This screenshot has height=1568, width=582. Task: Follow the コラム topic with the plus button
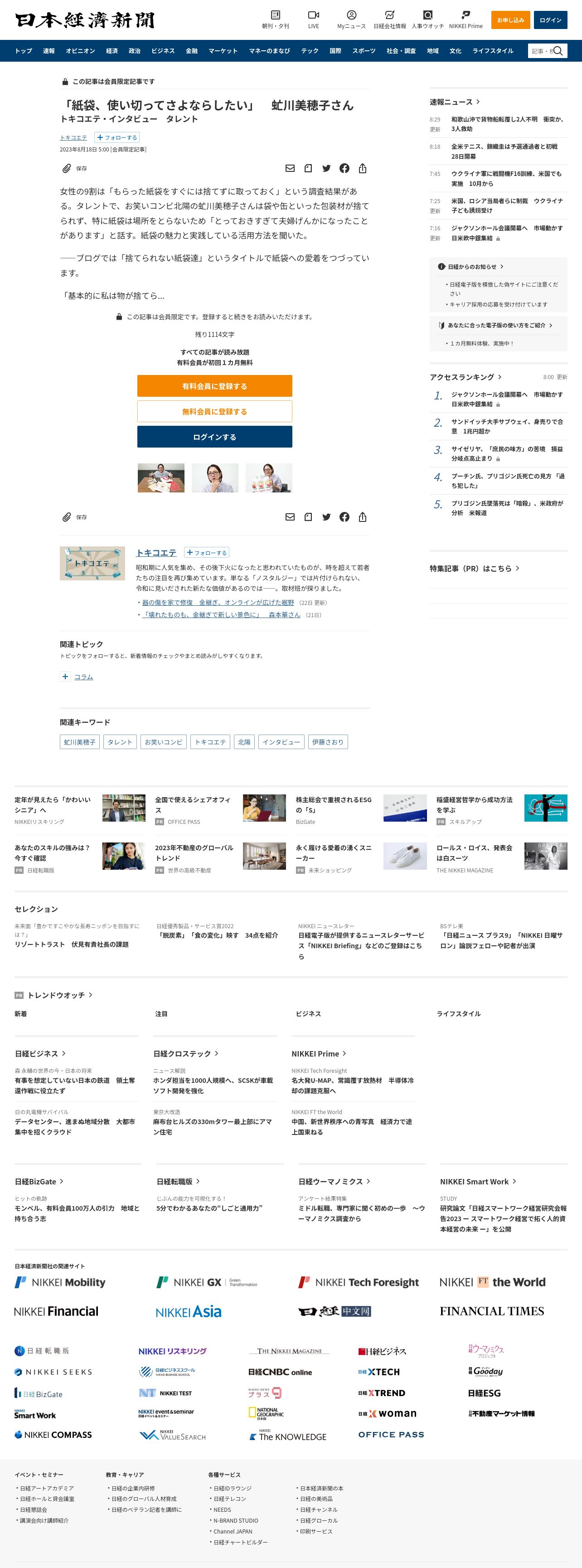pyautogui.click(x=65, y=676)
